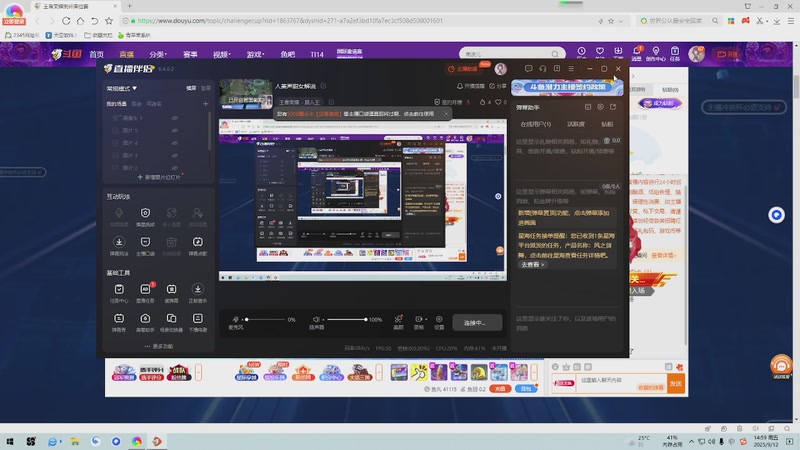Open the Windows Start menu
The height and width of the screenshot is (450, 800).
10,441
